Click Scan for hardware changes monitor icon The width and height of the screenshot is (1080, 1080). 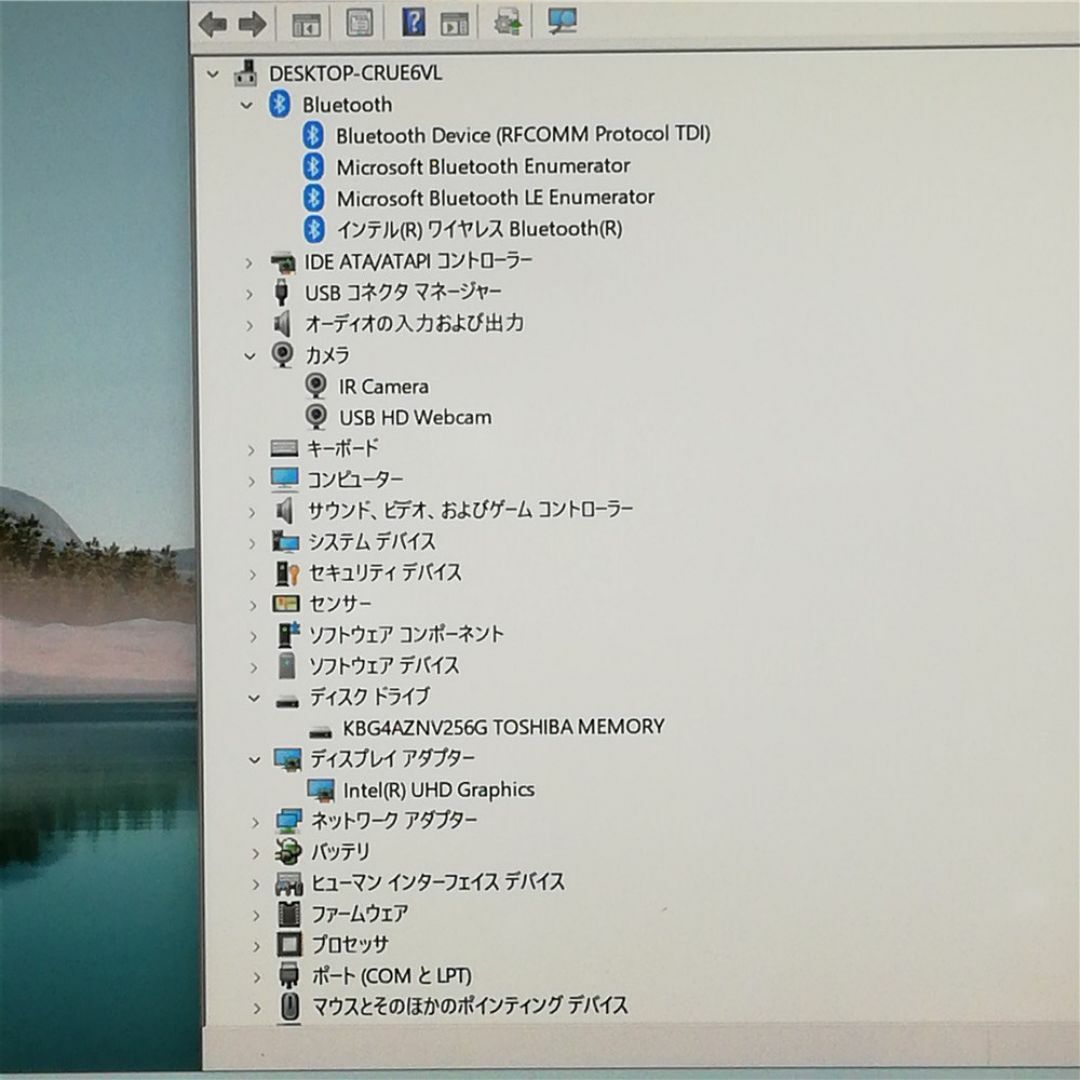(562, 21)
